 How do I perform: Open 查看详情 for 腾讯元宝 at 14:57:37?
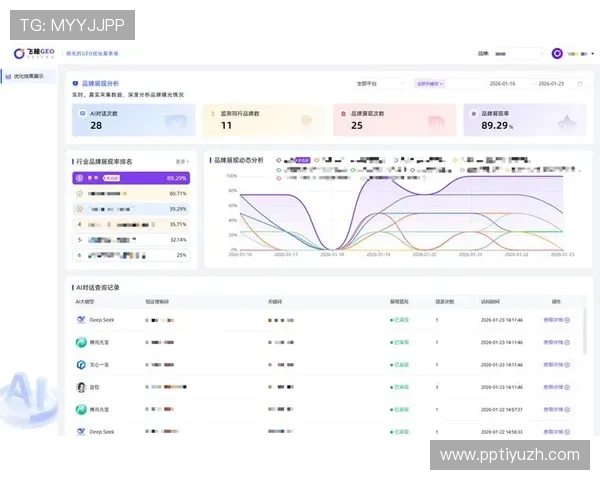click(x=556, y=410)
